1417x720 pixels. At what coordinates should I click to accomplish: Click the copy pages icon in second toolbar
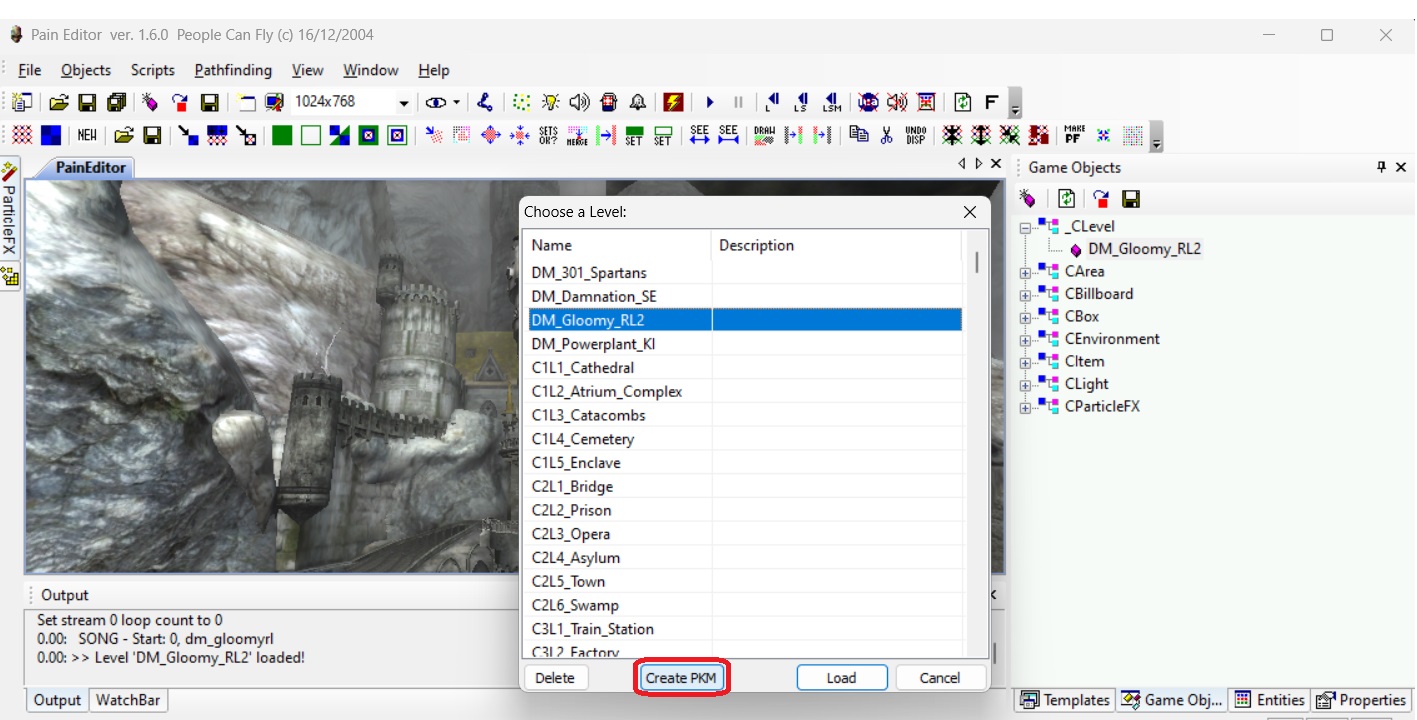click(858, 135)
